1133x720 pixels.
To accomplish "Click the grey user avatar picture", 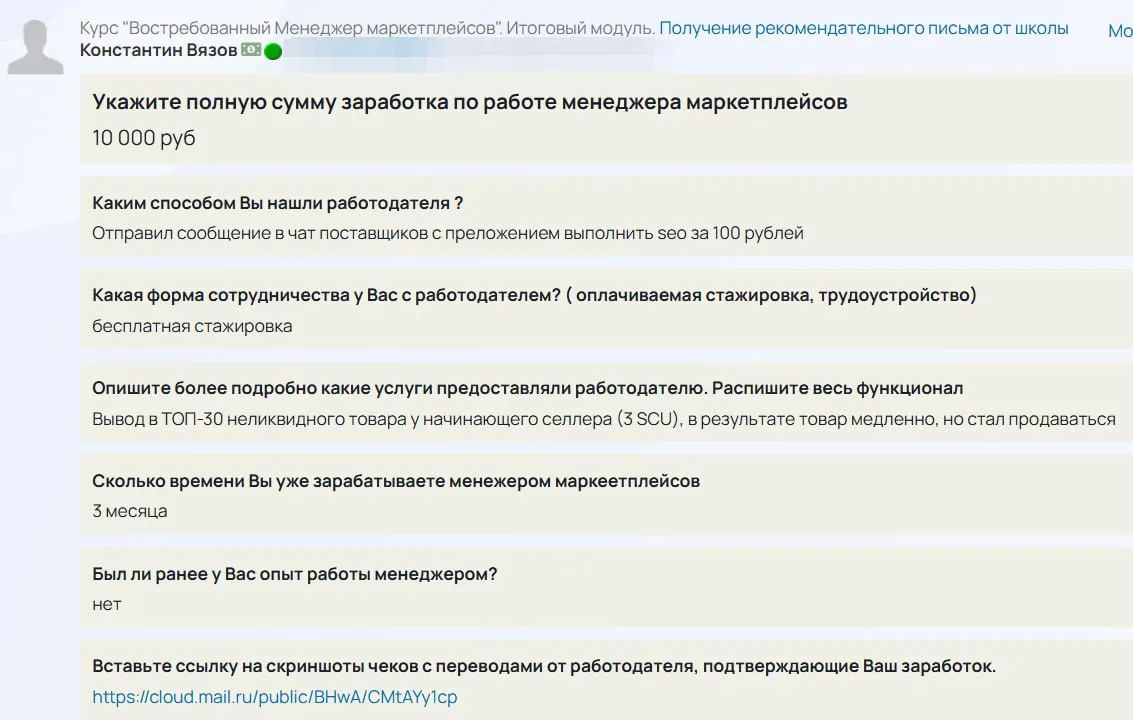I will [x=35, y=47].
